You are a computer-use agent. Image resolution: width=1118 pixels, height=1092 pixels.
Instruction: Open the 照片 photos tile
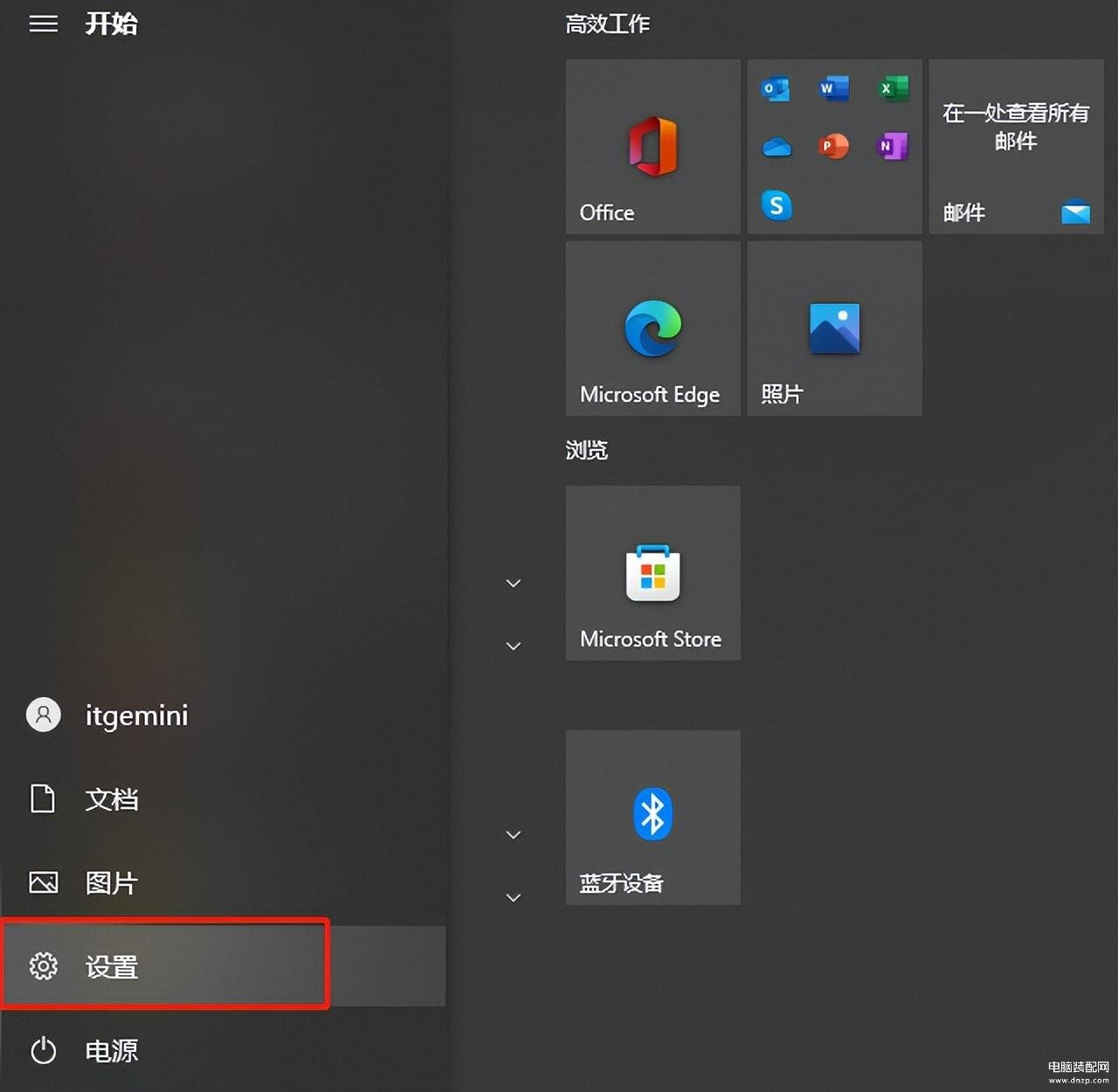pos(834,328)
